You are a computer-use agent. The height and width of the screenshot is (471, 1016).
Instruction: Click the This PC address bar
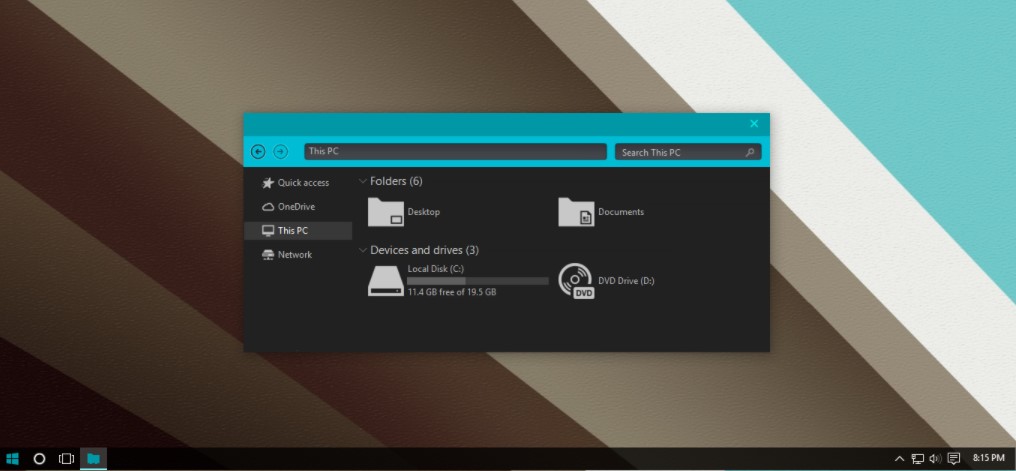[x=455, y=152]
